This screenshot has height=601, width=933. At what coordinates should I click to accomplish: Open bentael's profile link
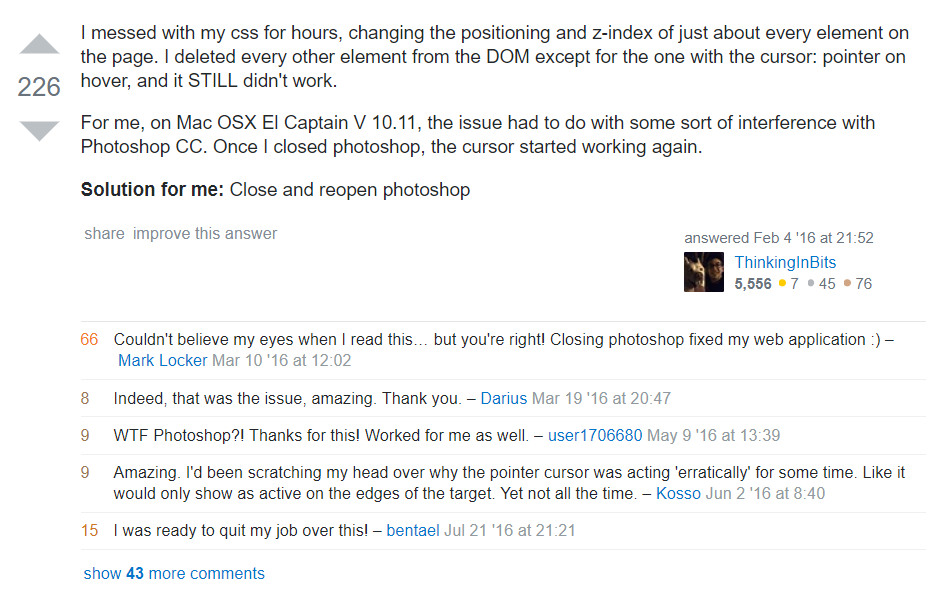pyautogui.click(x=413, y=530)
